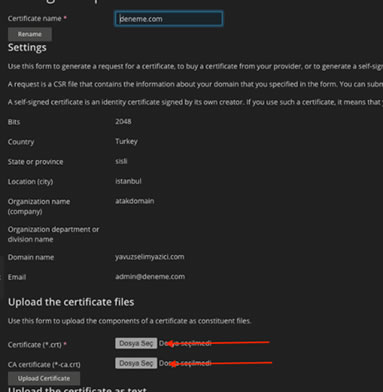
Task: Click the Domain name label
Action: (x=31, y=257)
